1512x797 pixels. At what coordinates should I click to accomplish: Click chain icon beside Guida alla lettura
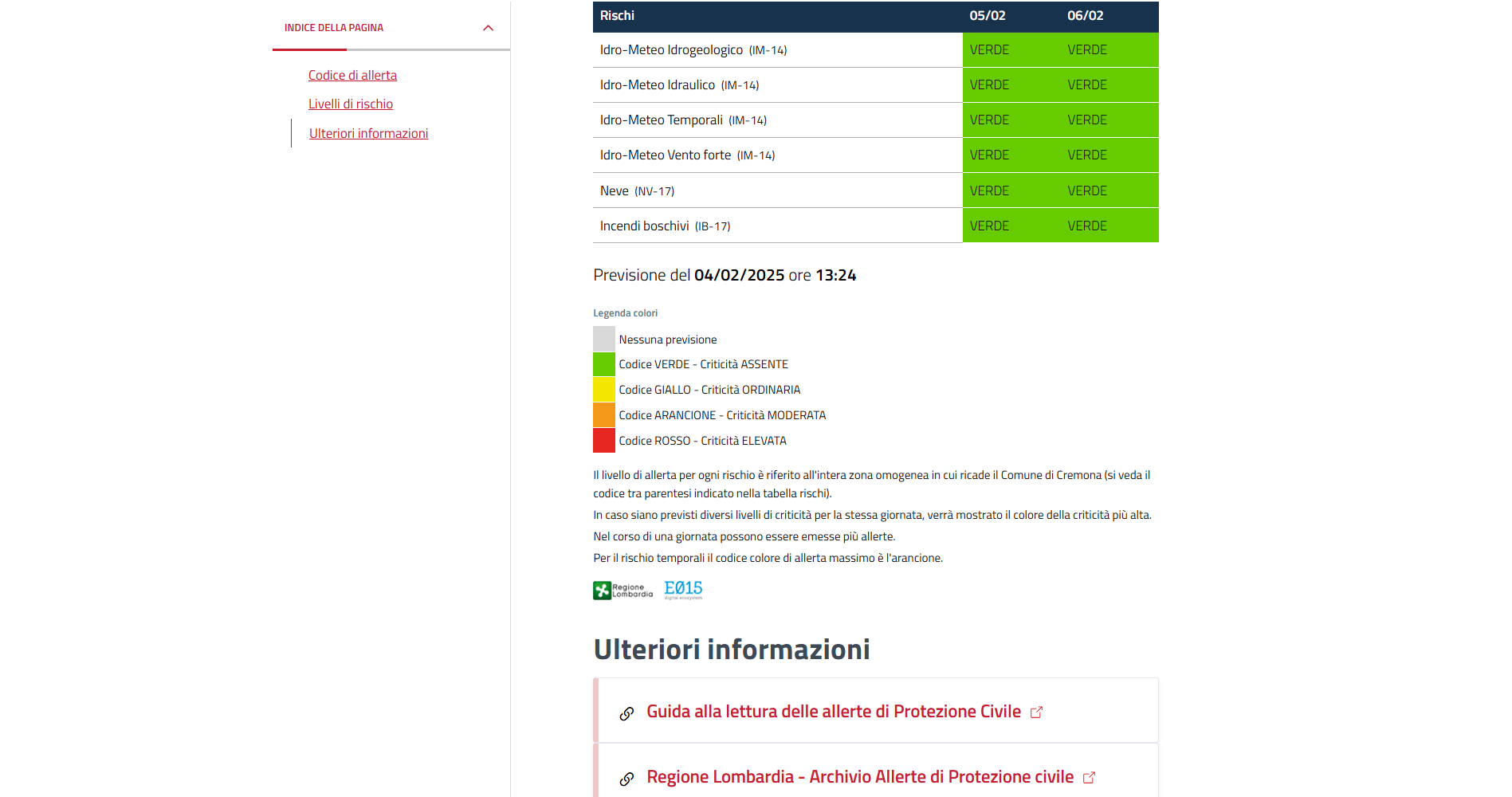pyautogui.click(x=626, y=713)
